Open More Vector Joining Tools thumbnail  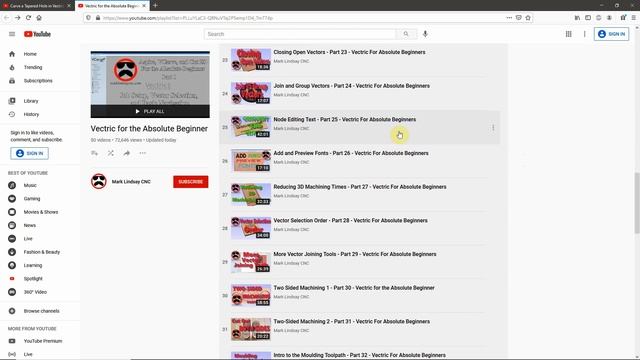point(251,262)
